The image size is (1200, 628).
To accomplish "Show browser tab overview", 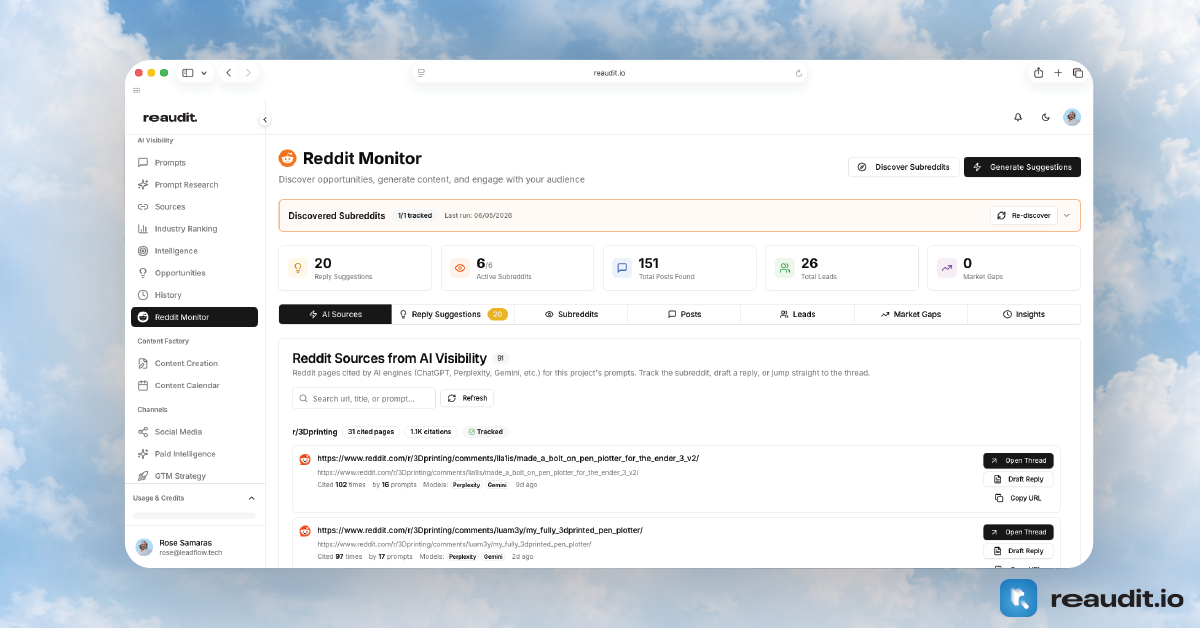I will [x=1078, y=73].
